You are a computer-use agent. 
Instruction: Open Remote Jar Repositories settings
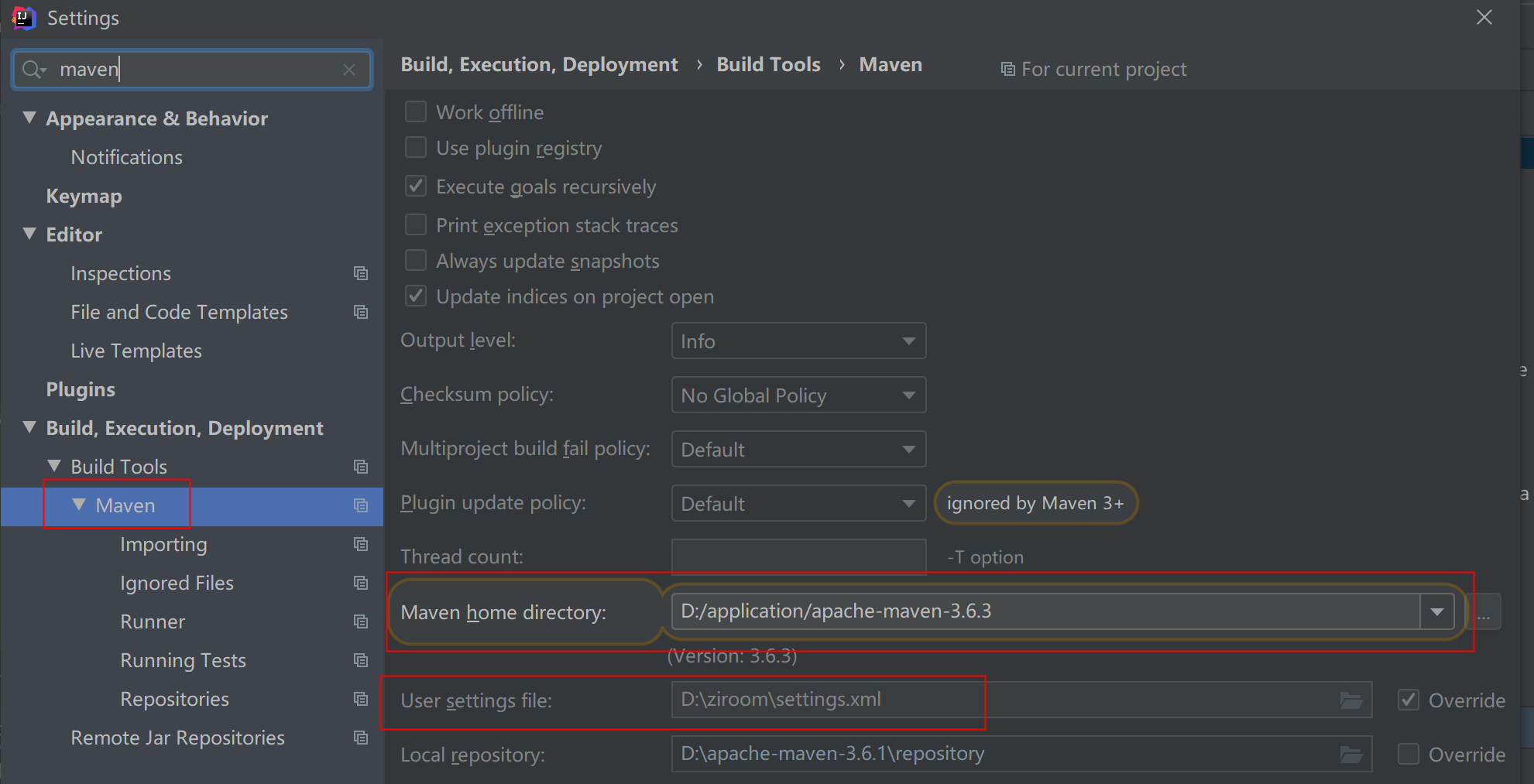177,738
